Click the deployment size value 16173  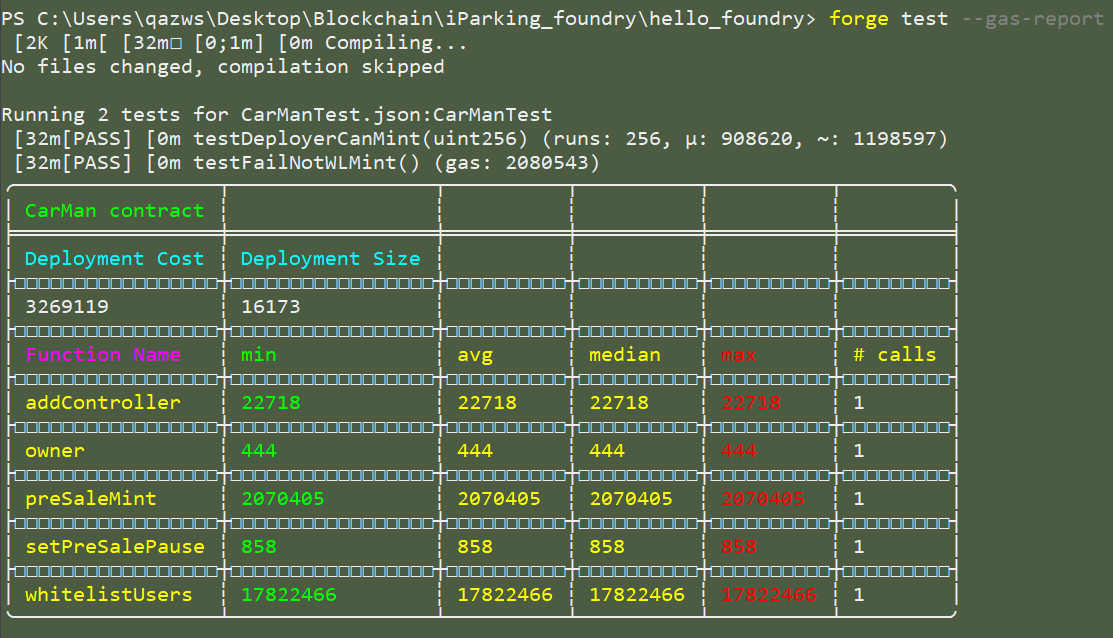(x=270, y=307)
